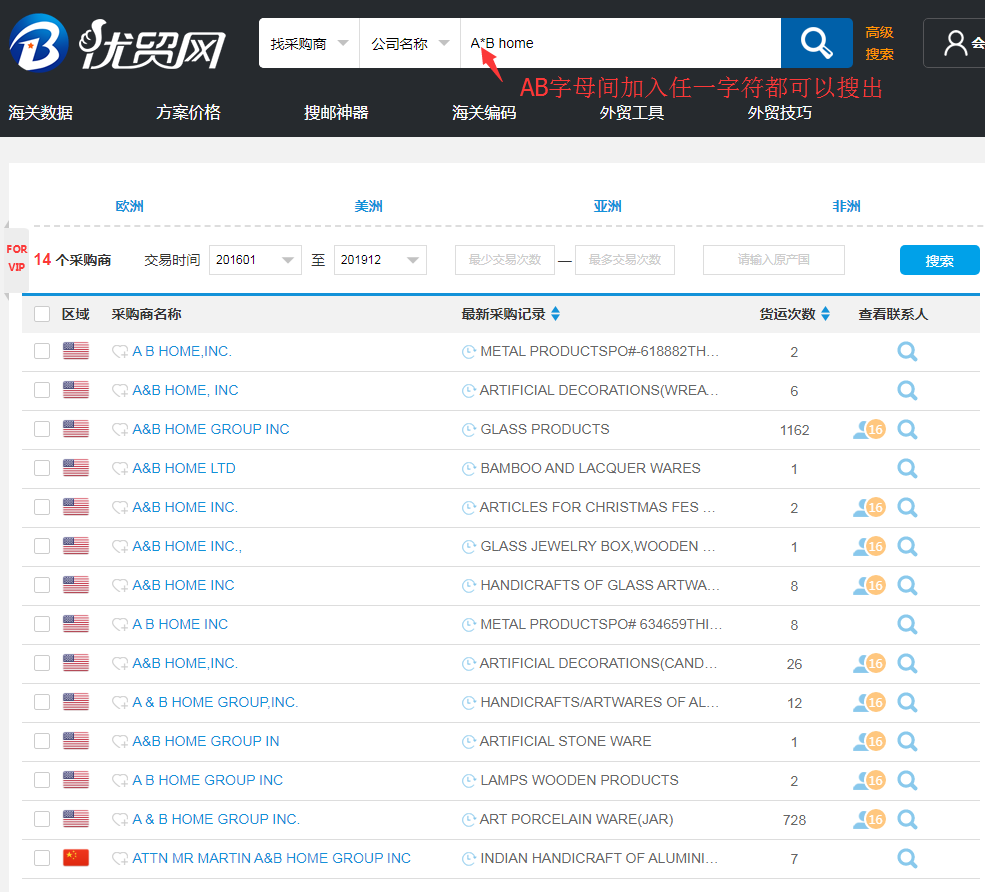Open magnifier for ATTN MR MARTIN row
This screenshot has height=892, width=985.
click(x=907, y=858)
